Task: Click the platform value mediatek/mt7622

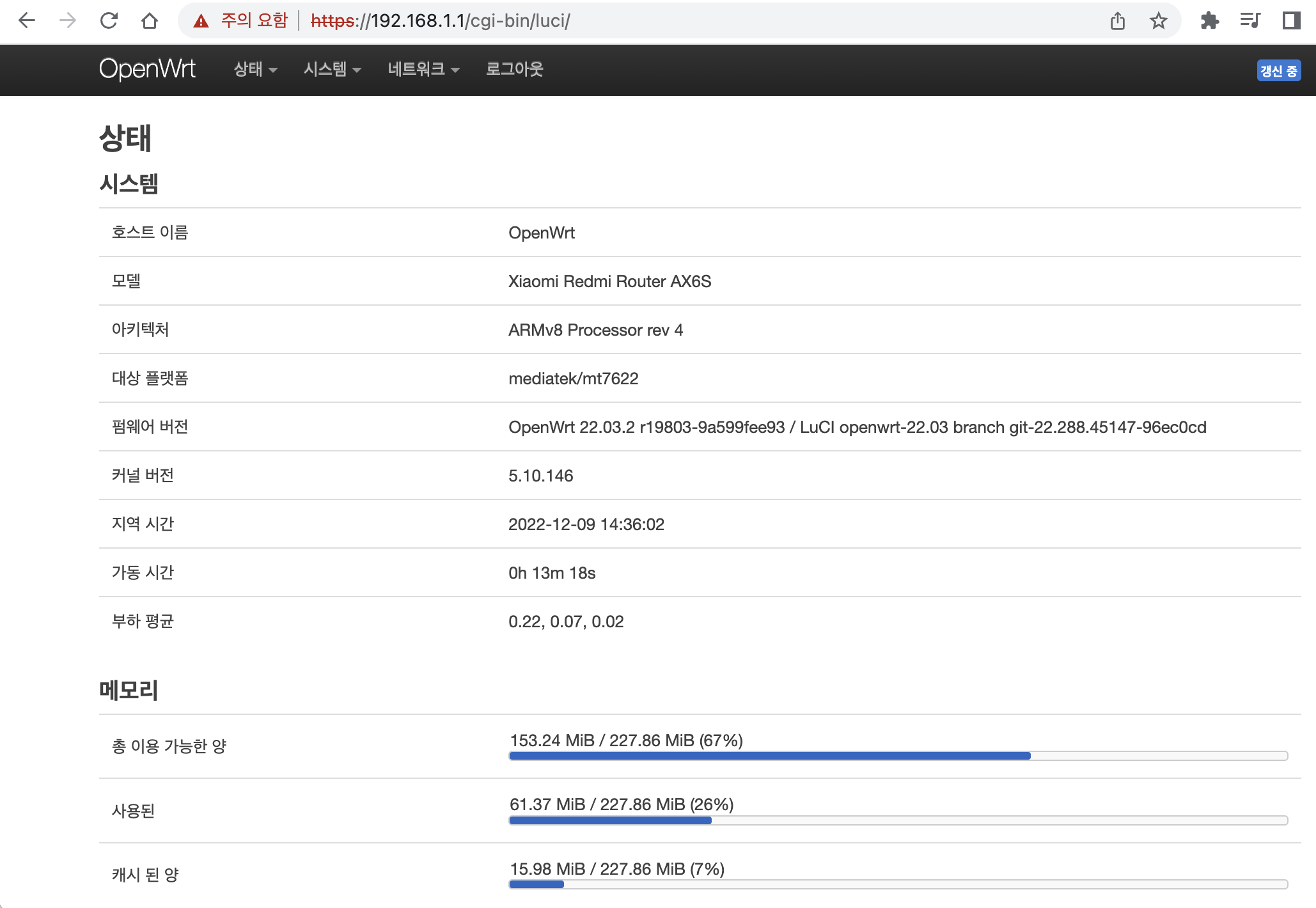Action: [x=573, y=379]
